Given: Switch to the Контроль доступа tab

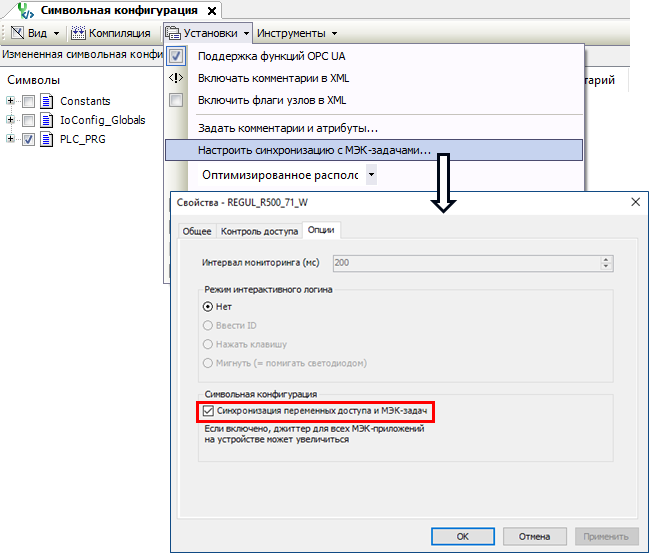Looking at the screenshot, I should 259,231.
